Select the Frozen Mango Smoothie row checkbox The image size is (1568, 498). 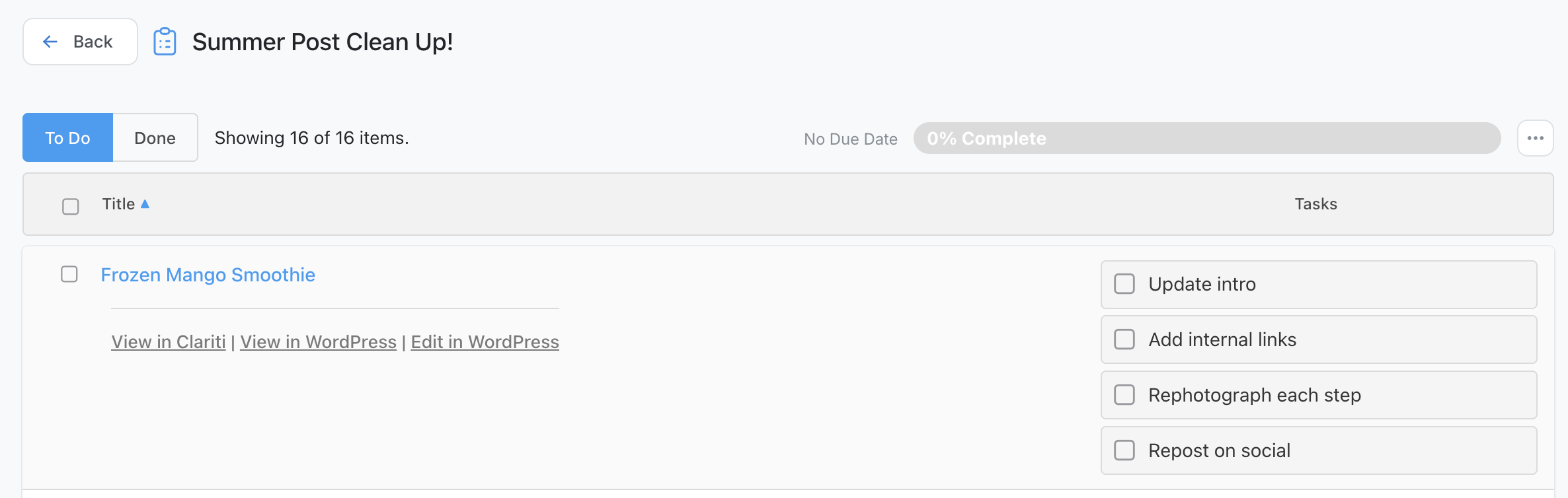pos(69,274)
